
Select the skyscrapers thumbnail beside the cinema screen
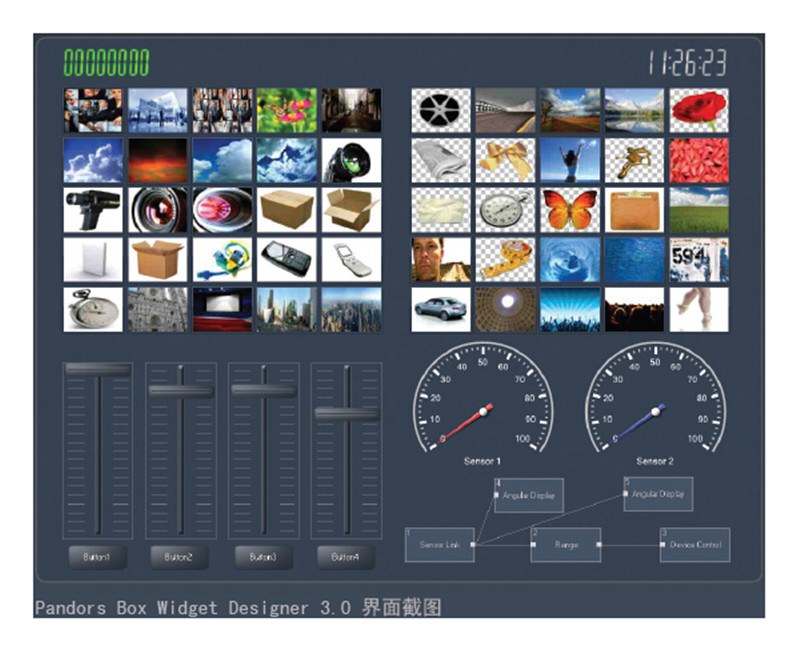pos(287,310)
